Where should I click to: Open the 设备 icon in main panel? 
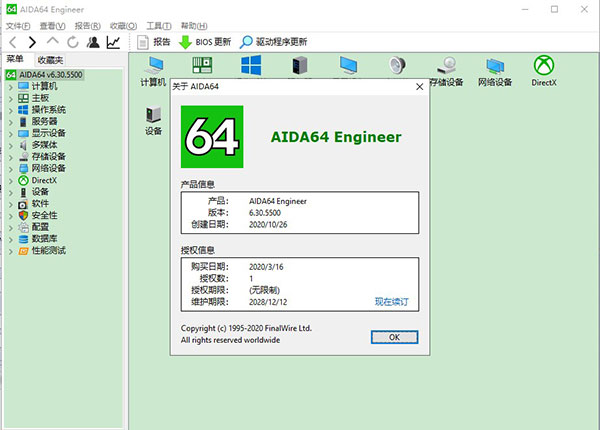pos(153,119)
